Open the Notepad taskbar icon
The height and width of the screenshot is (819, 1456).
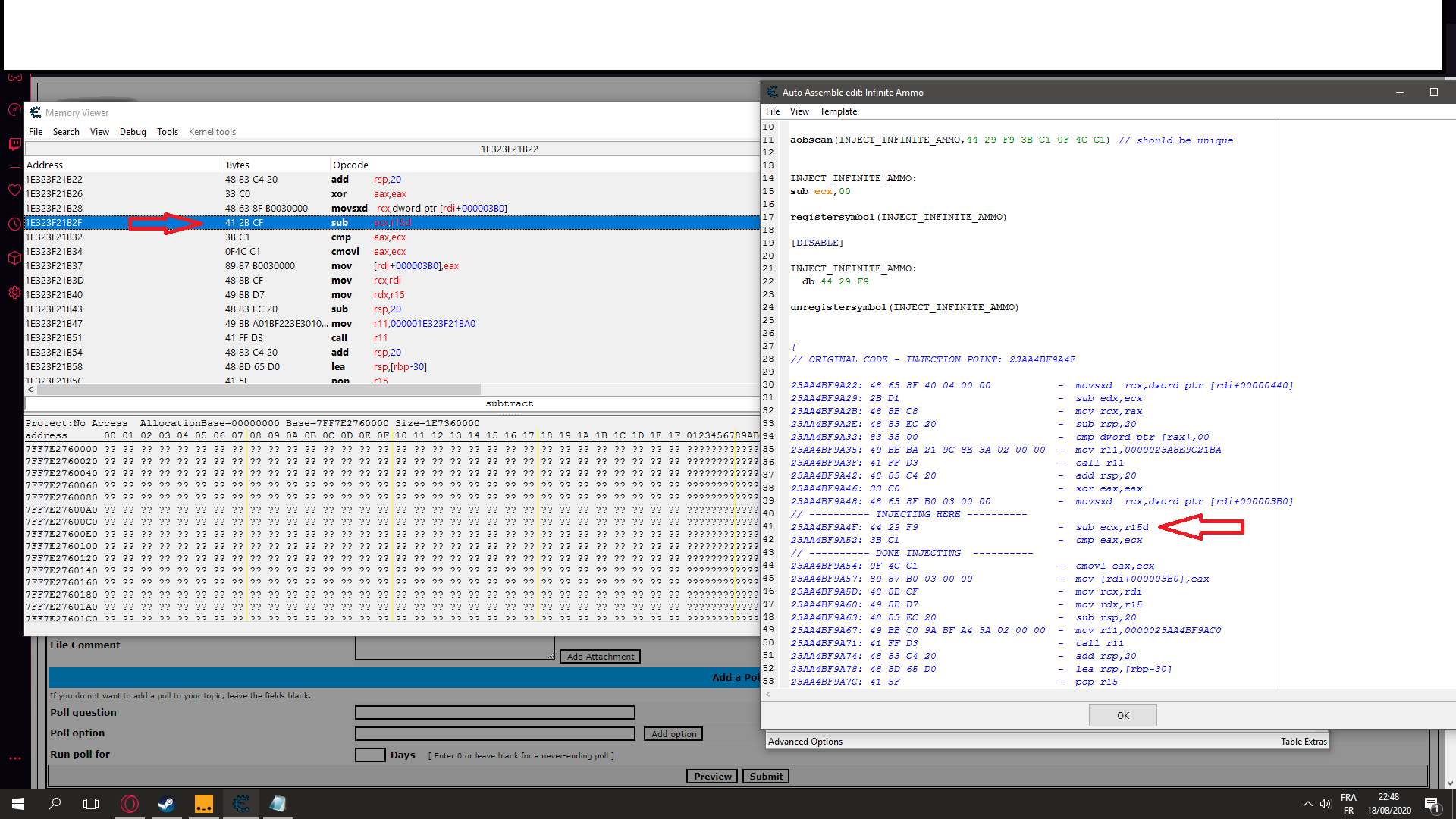coord(278,804)
